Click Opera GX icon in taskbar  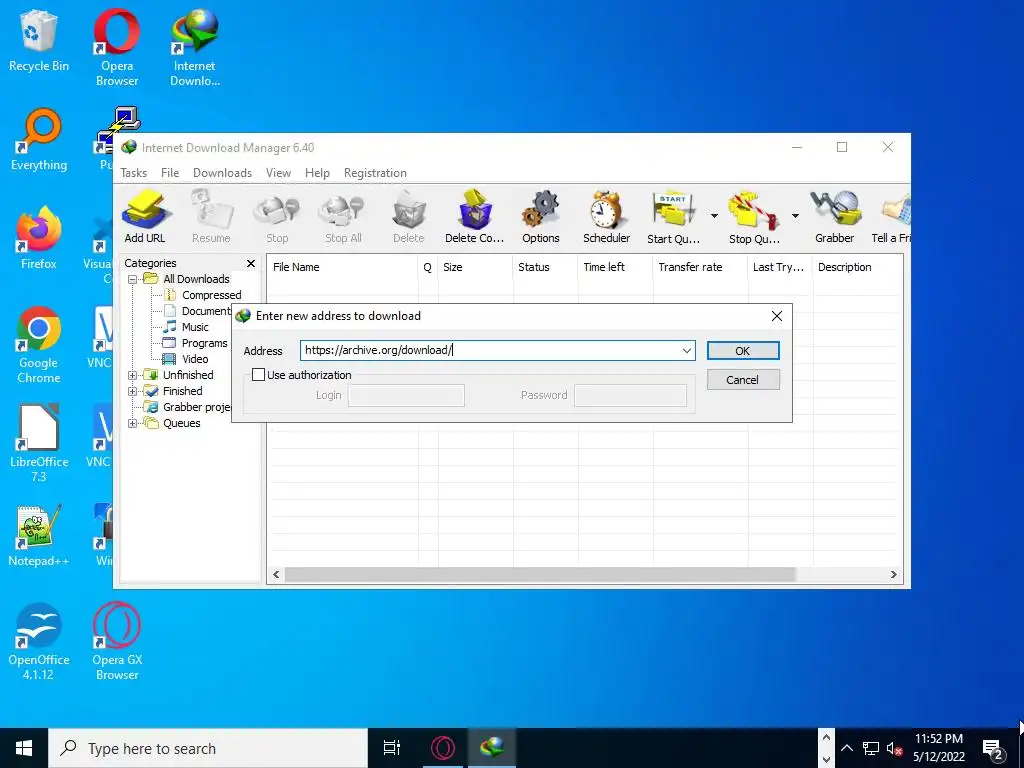click(x=443, y=748)
